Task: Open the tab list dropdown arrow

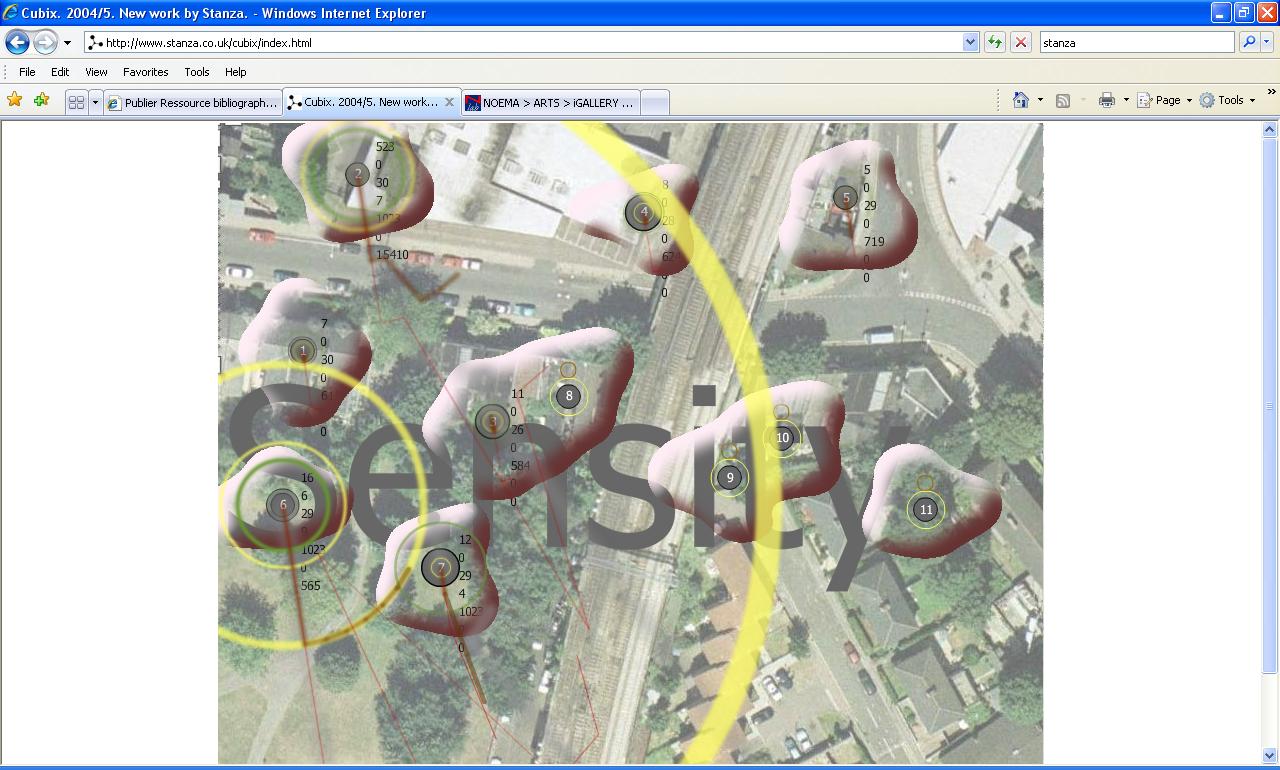Action: click(96, 102)
